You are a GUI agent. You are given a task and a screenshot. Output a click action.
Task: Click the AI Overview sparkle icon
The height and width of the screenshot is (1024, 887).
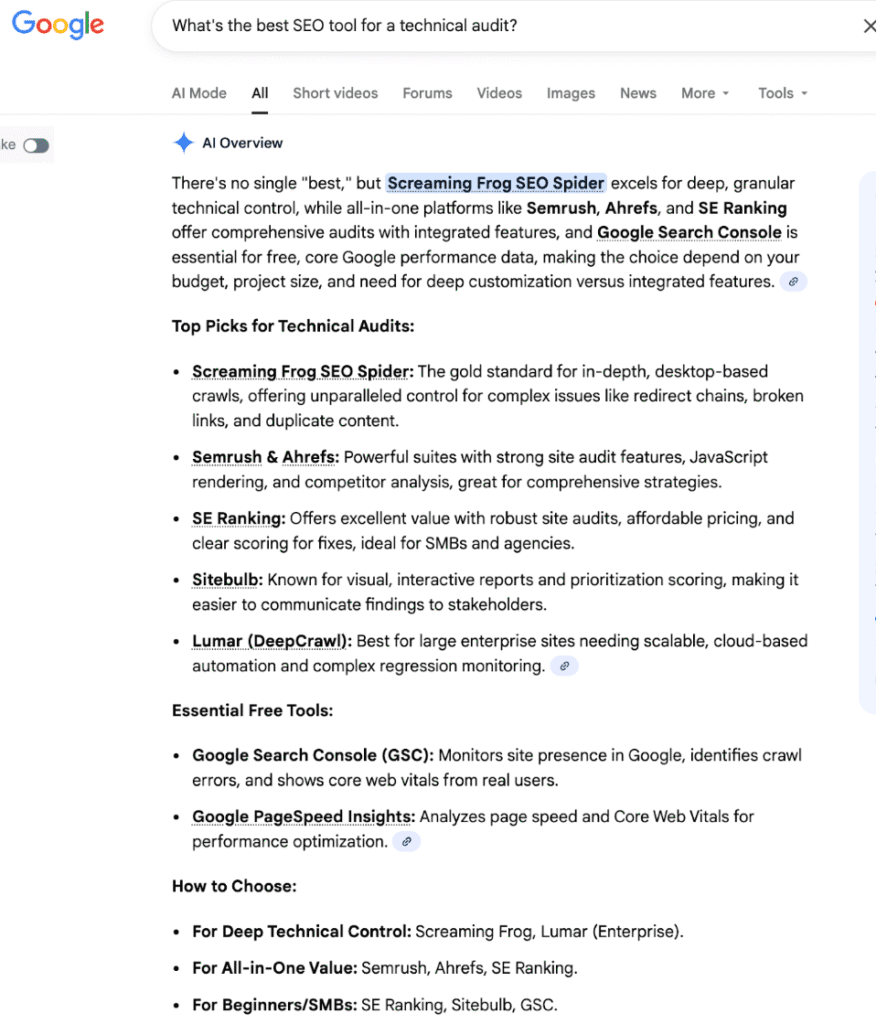184,143
